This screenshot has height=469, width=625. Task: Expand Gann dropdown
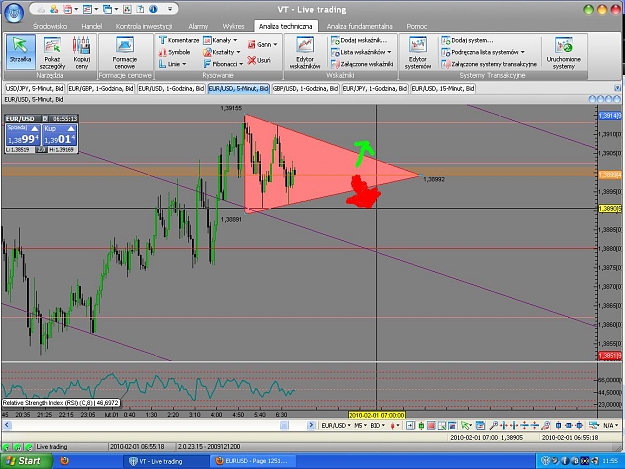point(275,45)
